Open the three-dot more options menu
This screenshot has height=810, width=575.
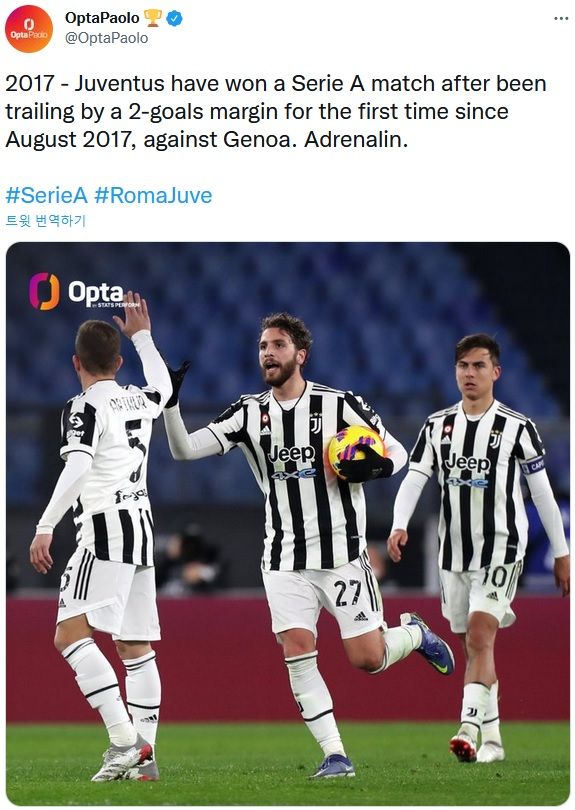point(561,19)
